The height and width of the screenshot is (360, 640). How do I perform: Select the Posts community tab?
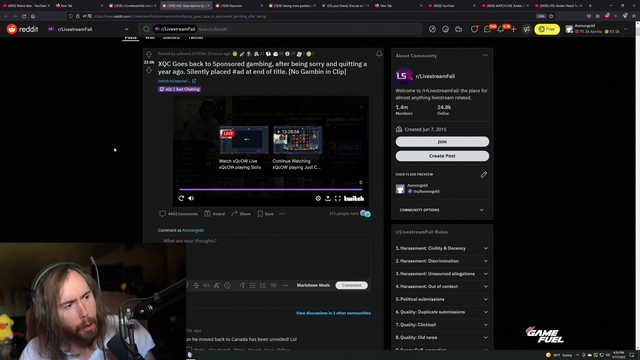(131, 38)
